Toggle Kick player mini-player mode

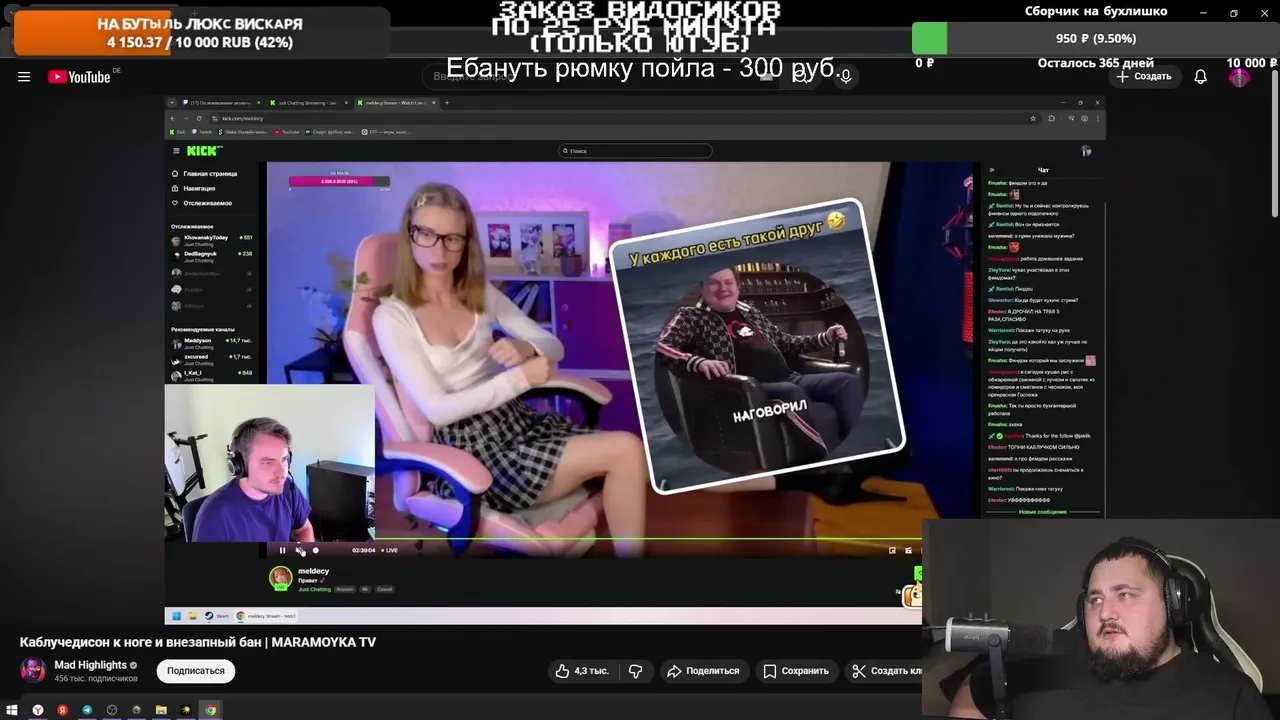(x=892, y=550)
